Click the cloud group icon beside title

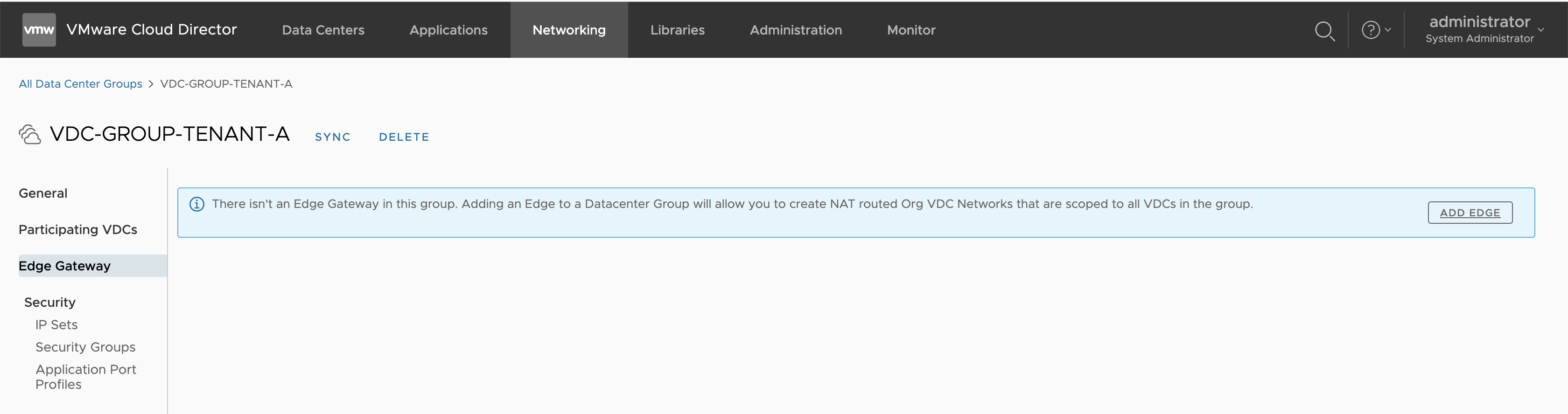point(30,134)
